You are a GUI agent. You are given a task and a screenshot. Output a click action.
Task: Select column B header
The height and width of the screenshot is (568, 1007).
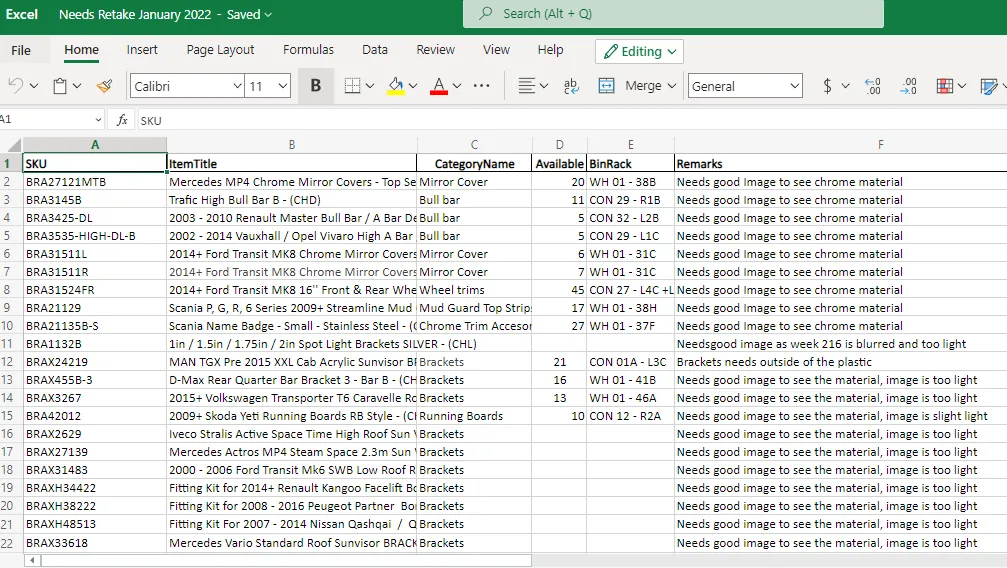click(x=292, y=145)
